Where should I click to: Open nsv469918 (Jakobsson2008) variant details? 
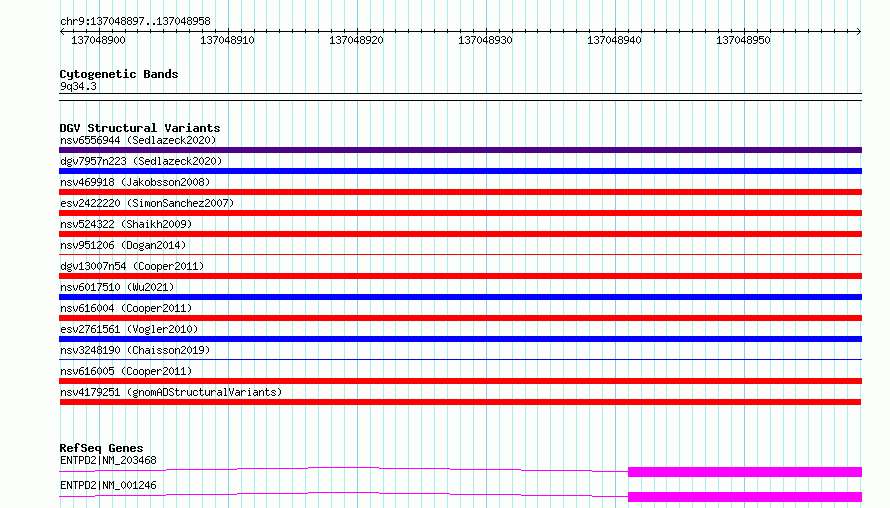135,182
